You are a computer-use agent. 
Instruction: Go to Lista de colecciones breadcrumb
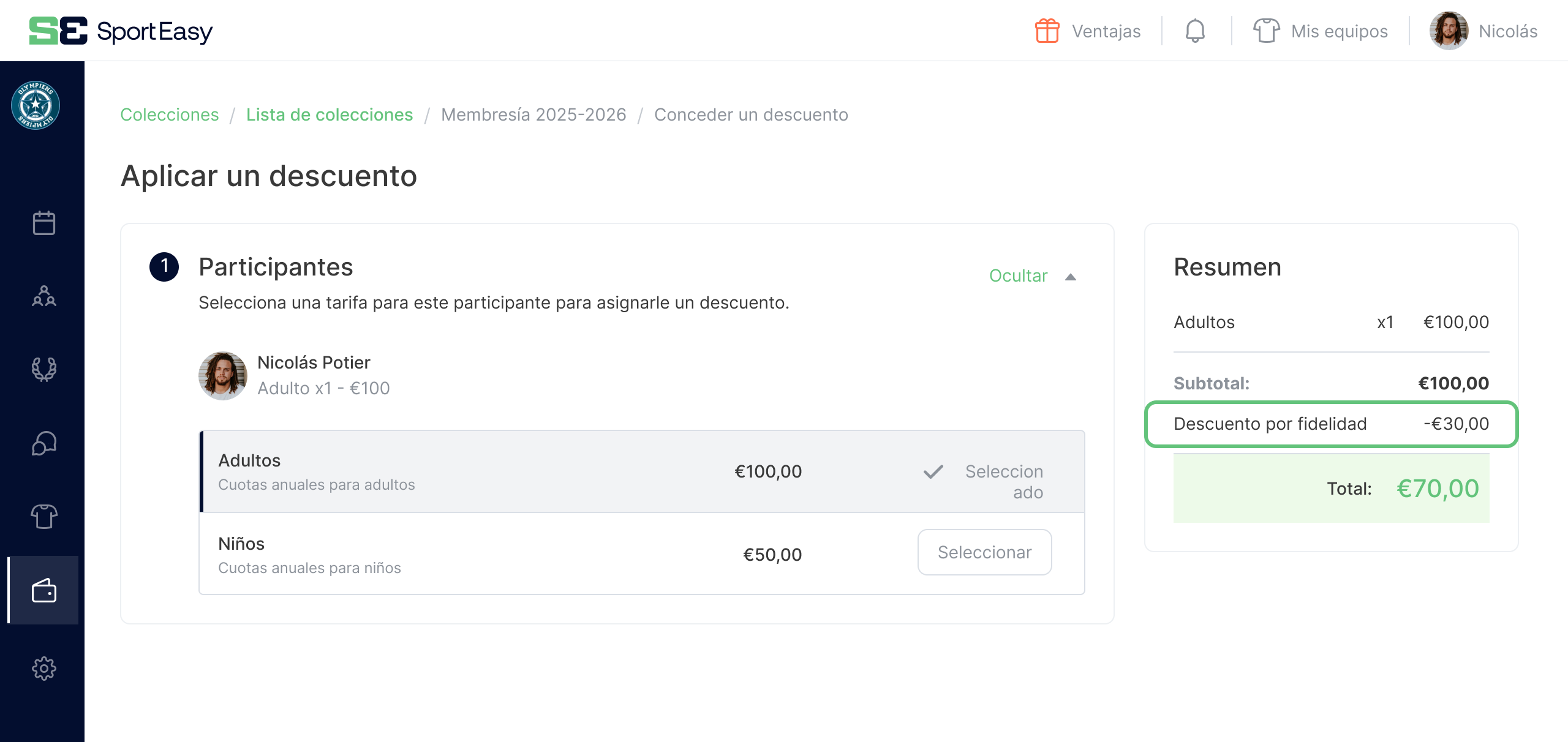pos(330,114)
